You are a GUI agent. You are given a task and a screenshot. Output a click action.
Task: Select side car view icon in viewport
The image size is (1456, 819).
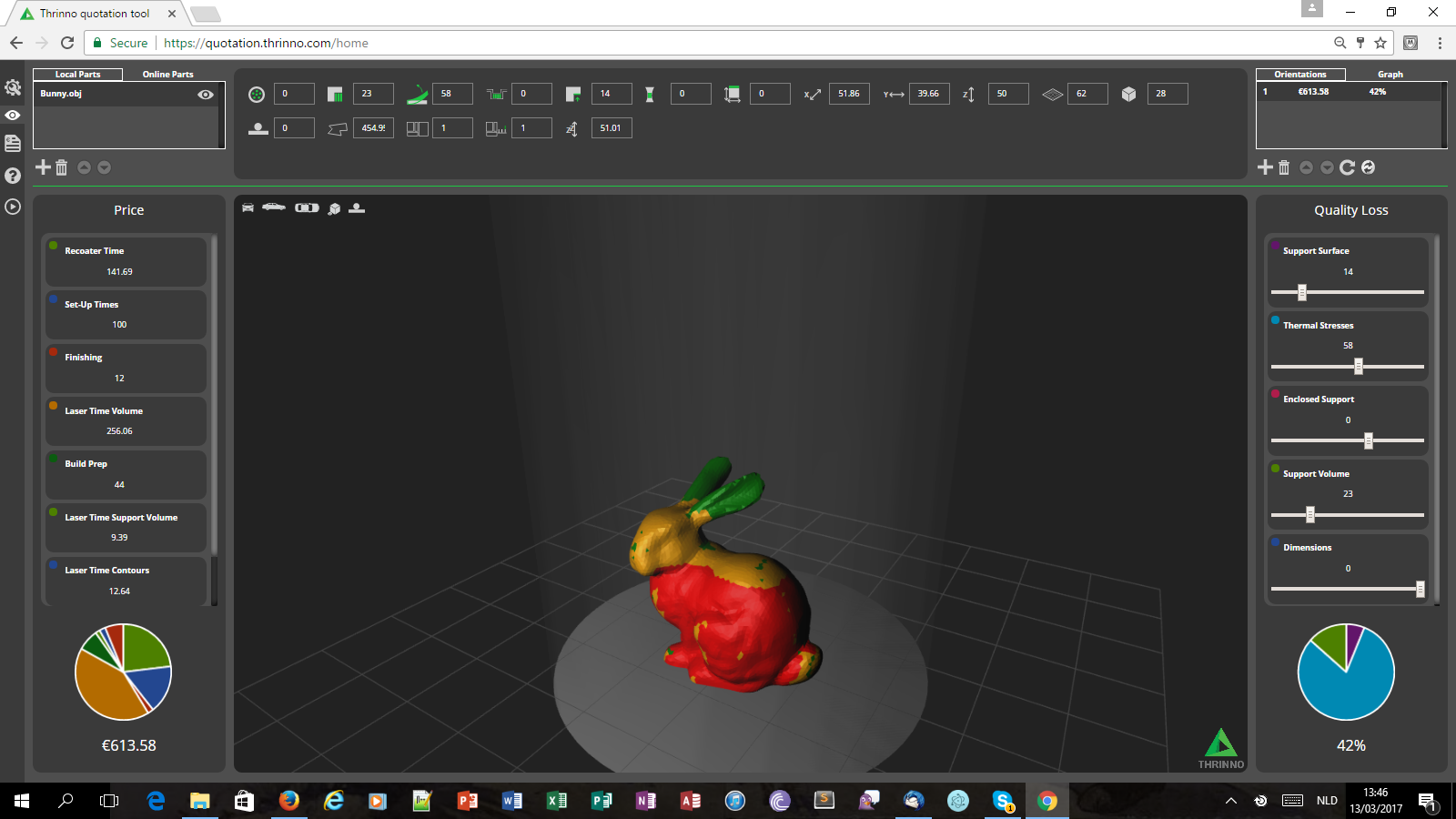coord(274,207)
